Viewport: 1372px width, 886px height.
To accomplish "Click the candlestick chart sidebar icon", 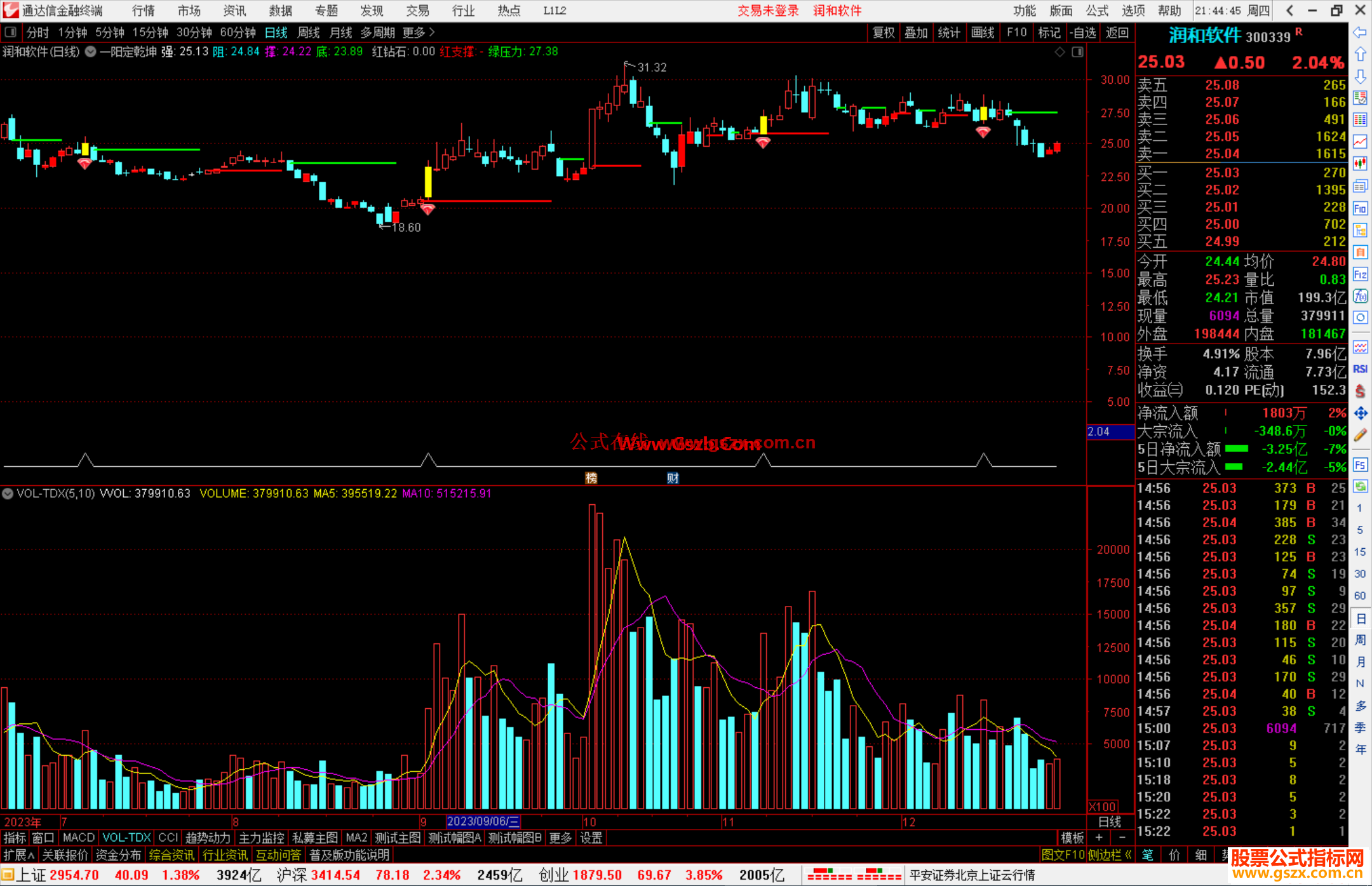I will pos(1360,163).
